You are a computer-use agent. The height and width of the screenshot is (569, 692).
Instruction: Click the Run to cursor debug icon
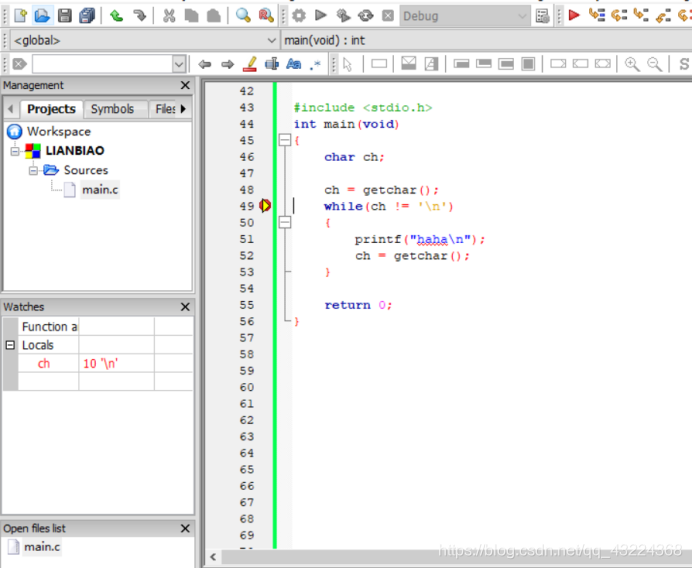tap(597, 16)
